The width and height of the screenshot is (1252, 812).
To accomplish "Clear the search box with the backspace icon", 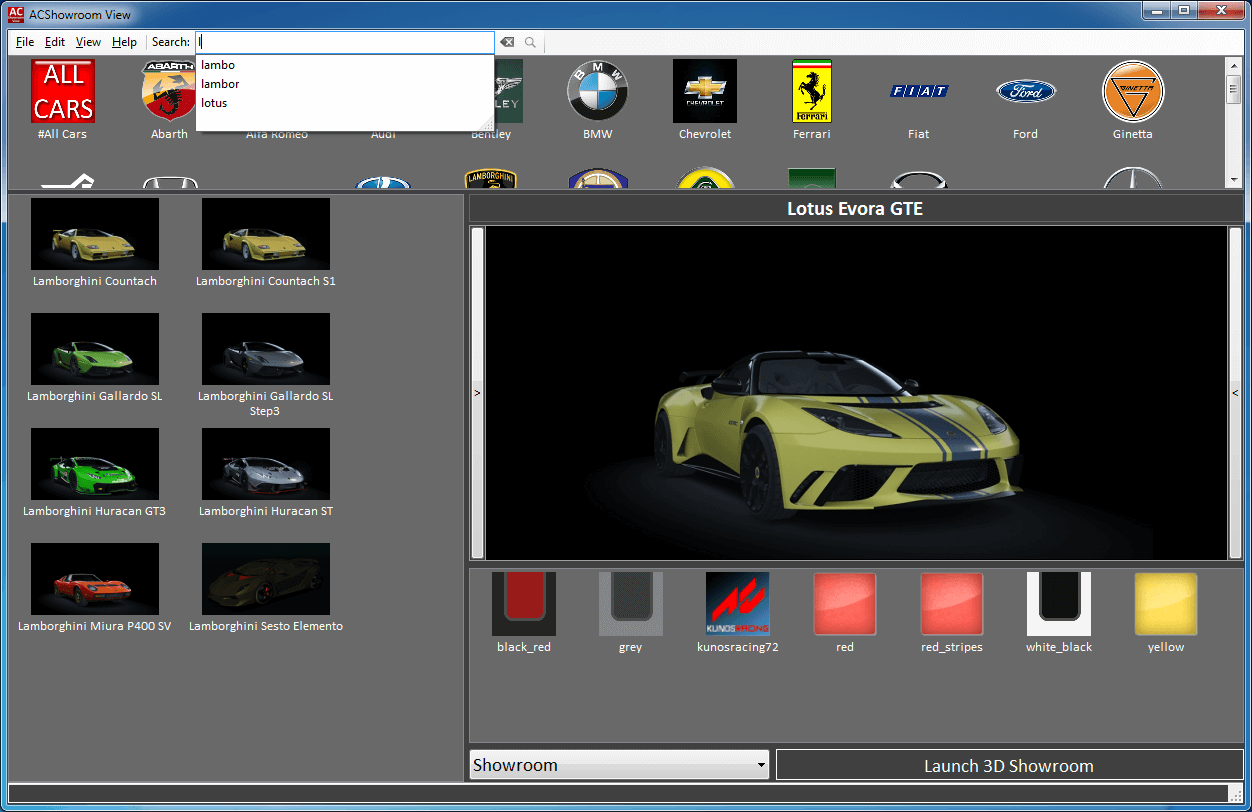I will click(x=508, y=42).
